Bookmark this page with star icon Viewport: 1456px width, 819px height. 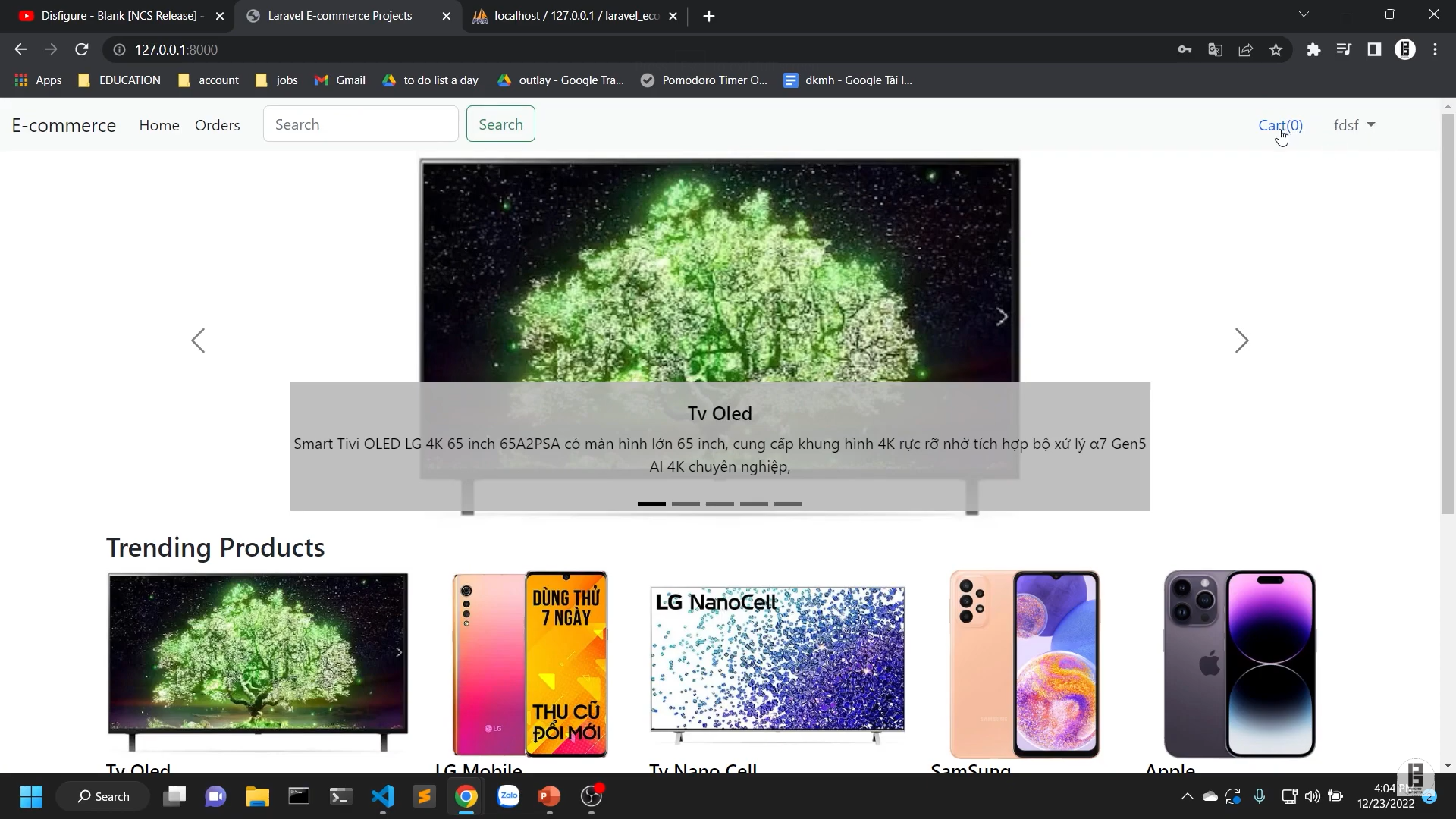click(x=1276, y=49)
